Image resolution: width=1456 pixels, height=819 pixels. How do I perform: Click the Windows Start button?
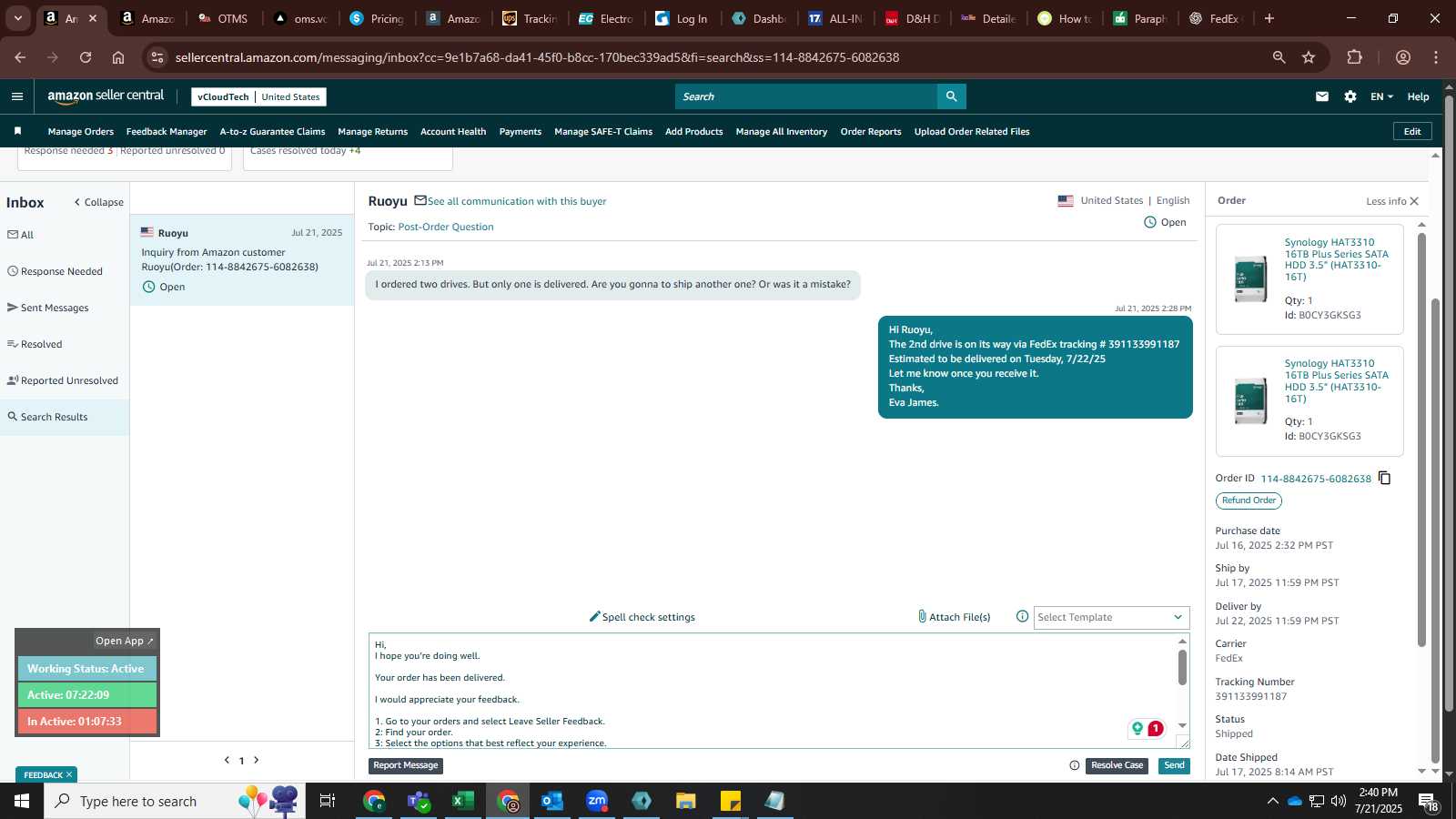[22, 801]
